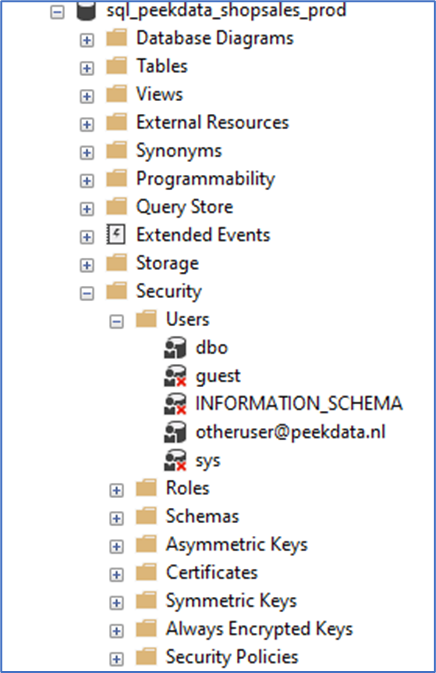Select the otheruser@peekdata.nl user icon
The width and height of the screenshot is (436, 673).
[175, 432]
